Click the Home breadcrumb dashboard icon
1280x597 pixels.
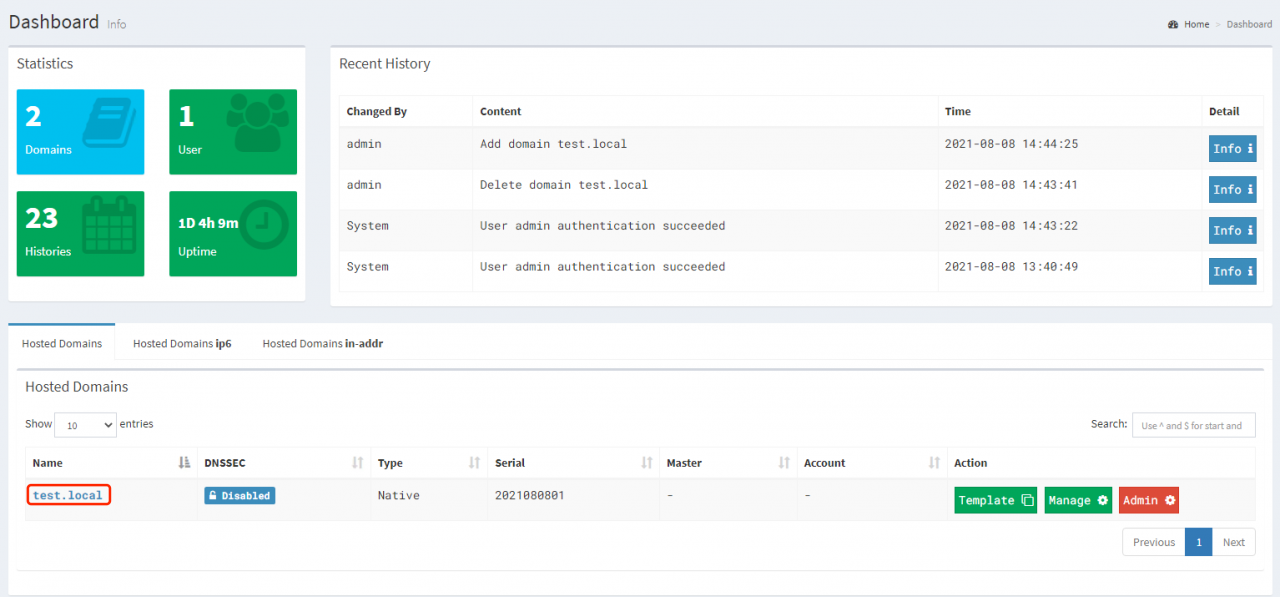click(x=1173, y=24)
